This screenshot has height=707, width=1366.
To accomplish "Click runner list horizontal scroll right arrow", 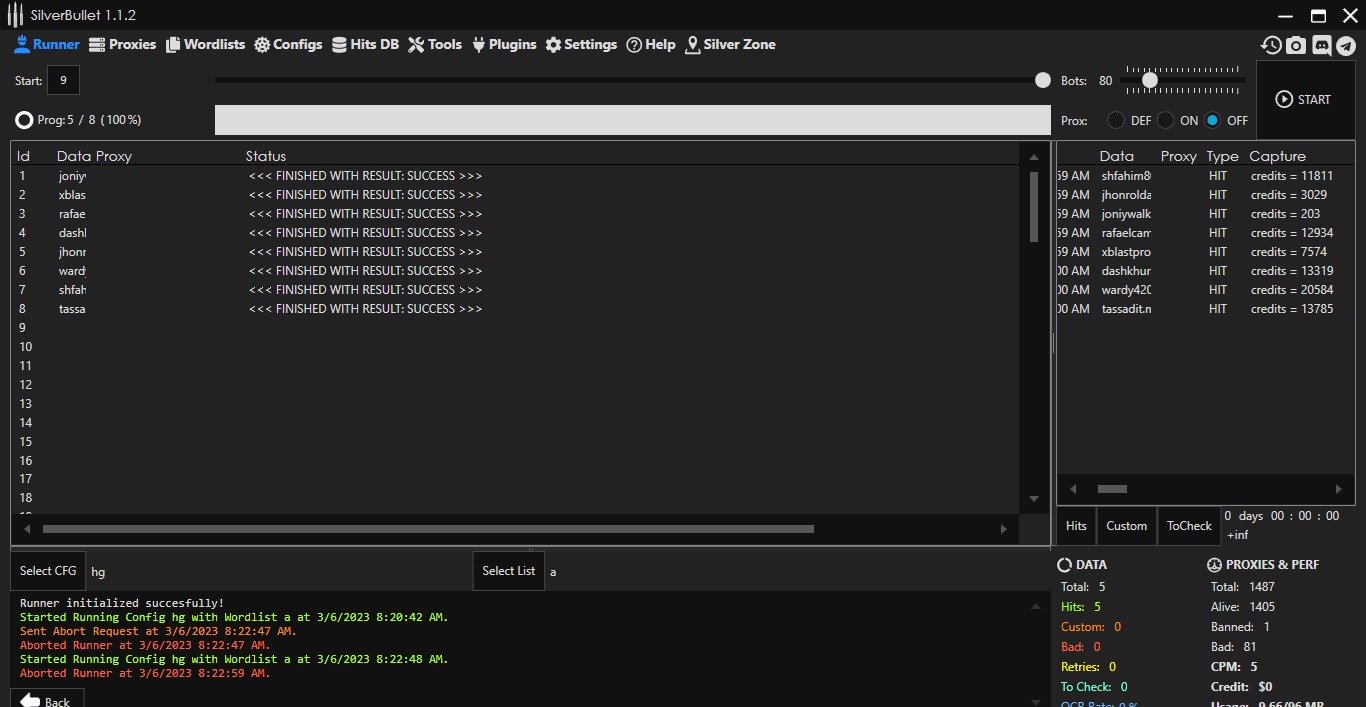I will click(1004, 529).
